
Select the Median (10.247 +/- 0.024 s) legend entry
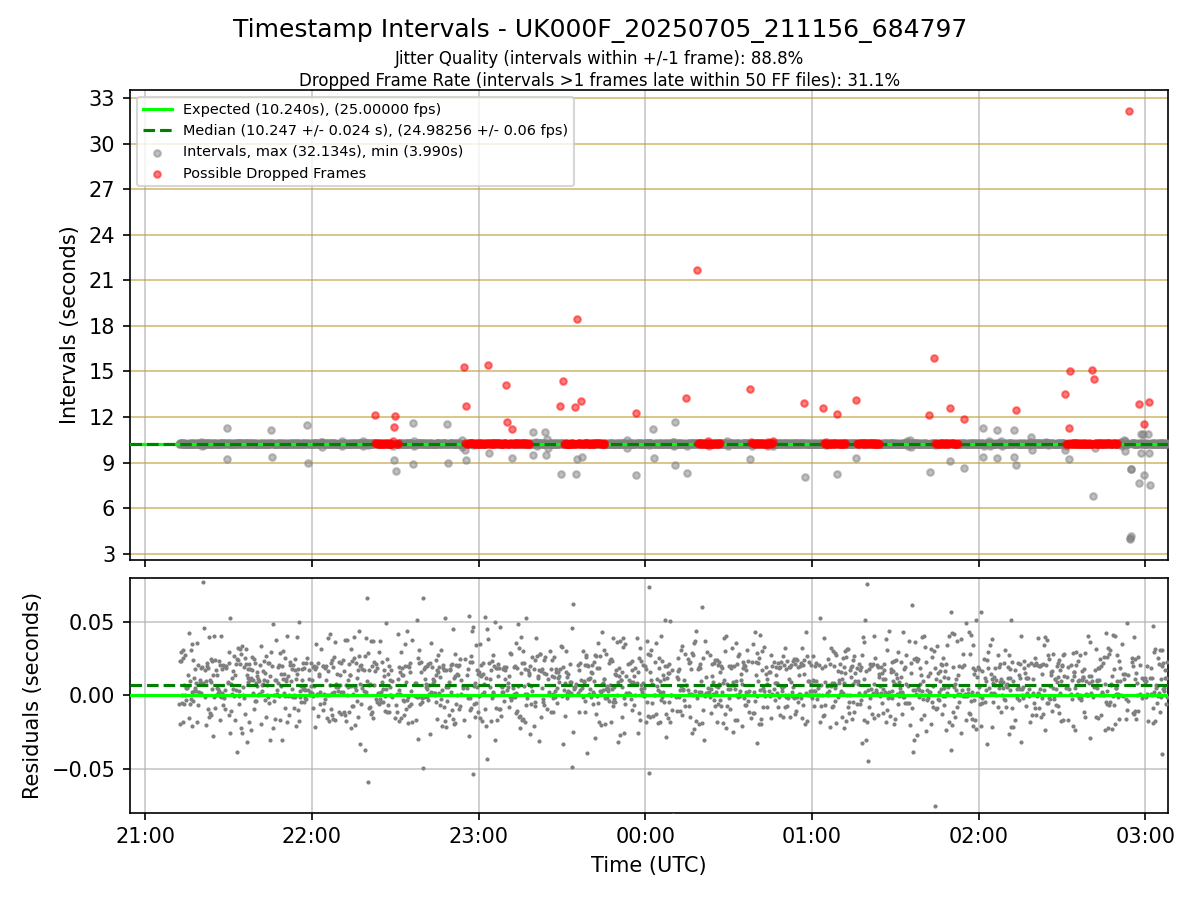pyautogui.click(x=354, y=130)
